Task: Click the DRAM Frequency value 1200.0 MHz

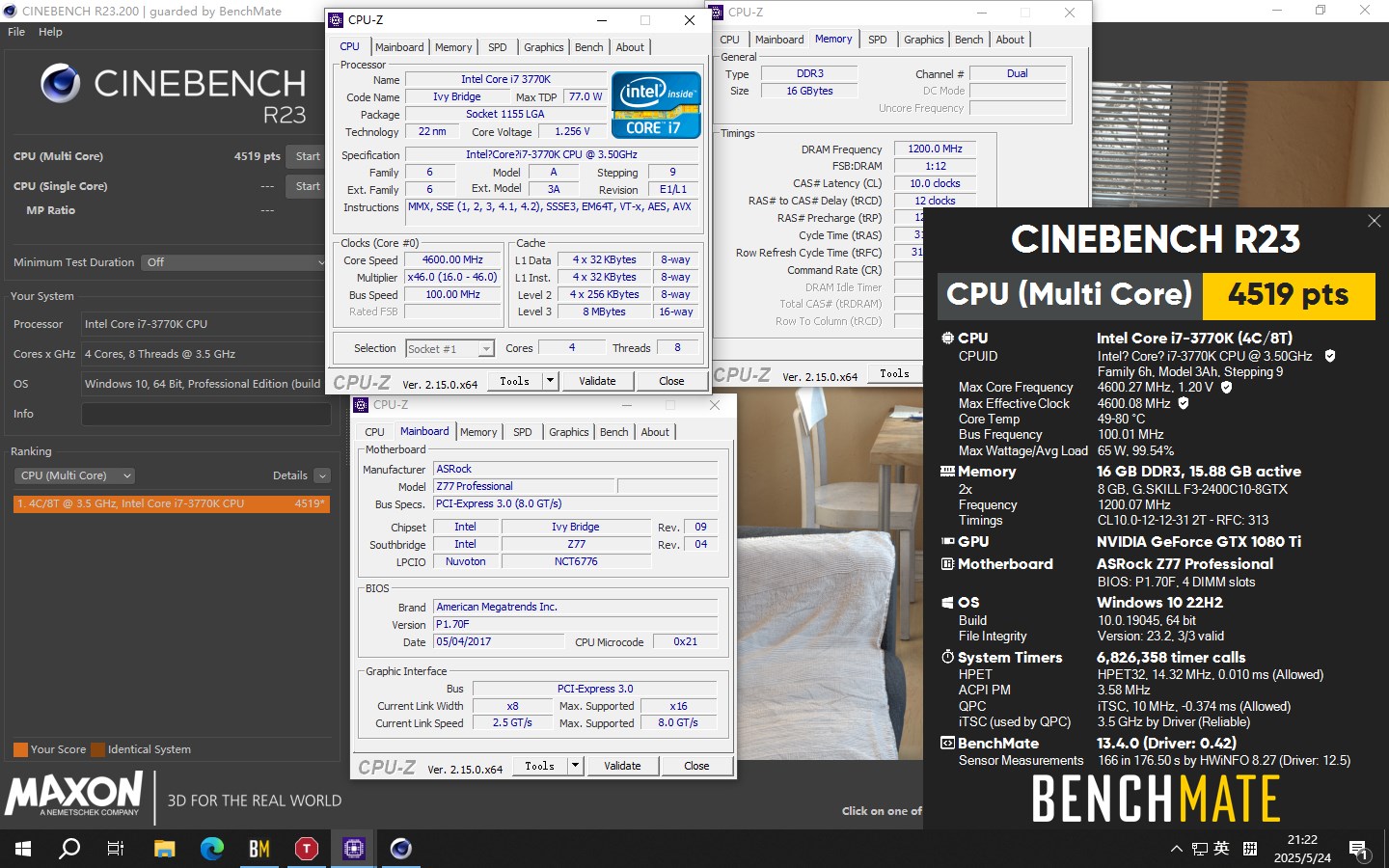Action: click(x=935, y=149)
